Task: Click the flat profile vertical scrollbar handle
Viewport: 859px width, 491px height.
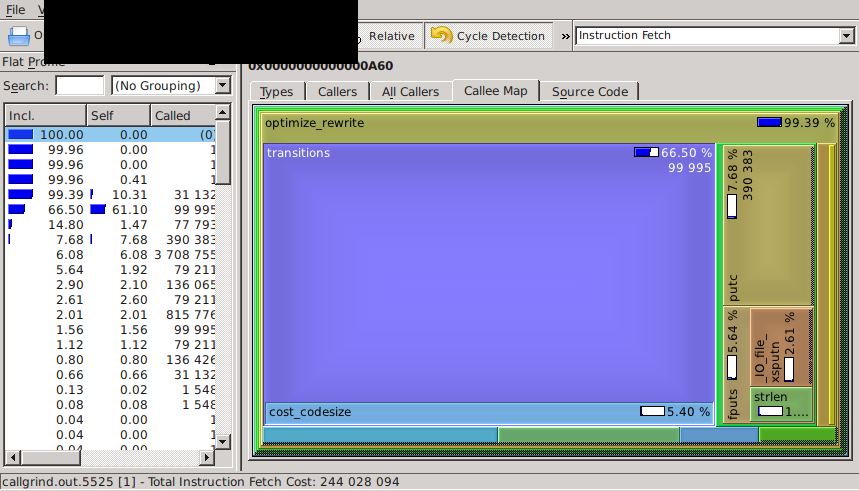Action: (222, 153)
